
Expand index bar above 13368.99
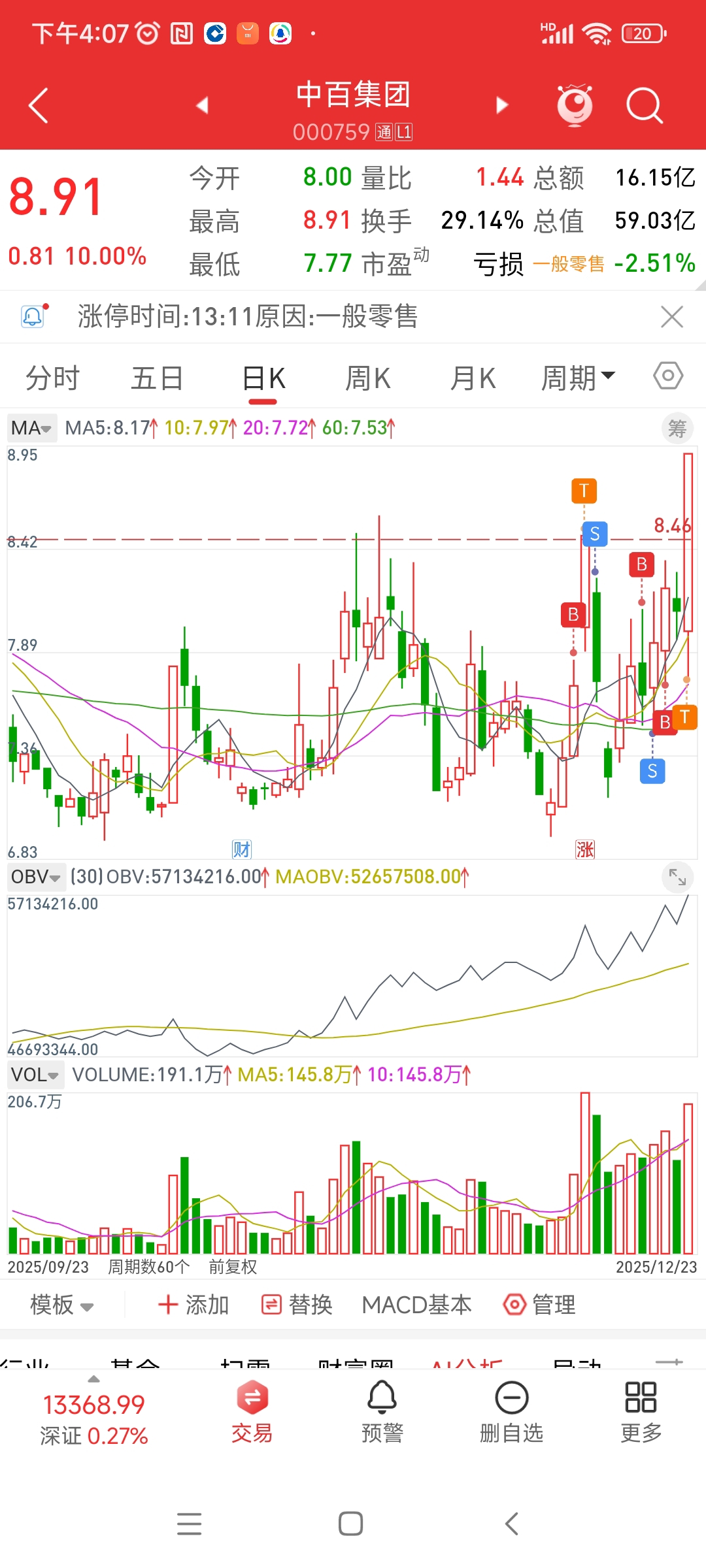(93, 1379)
